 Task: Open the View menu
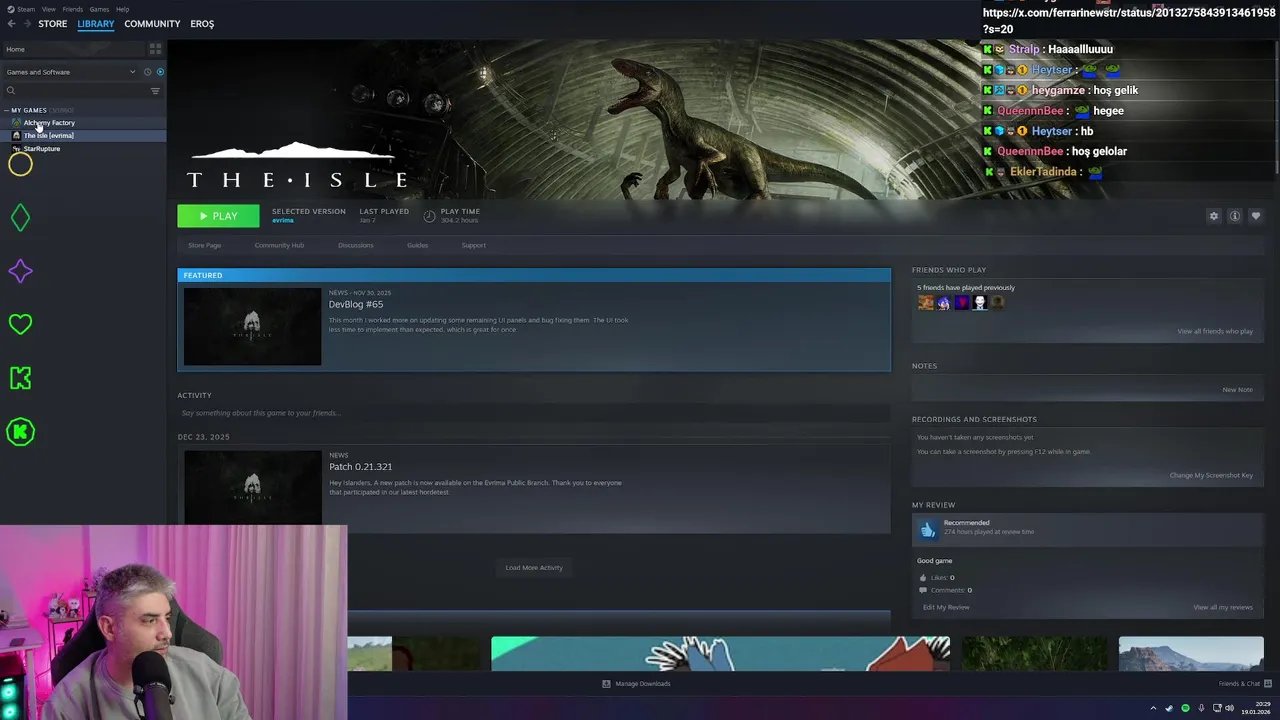48,9
